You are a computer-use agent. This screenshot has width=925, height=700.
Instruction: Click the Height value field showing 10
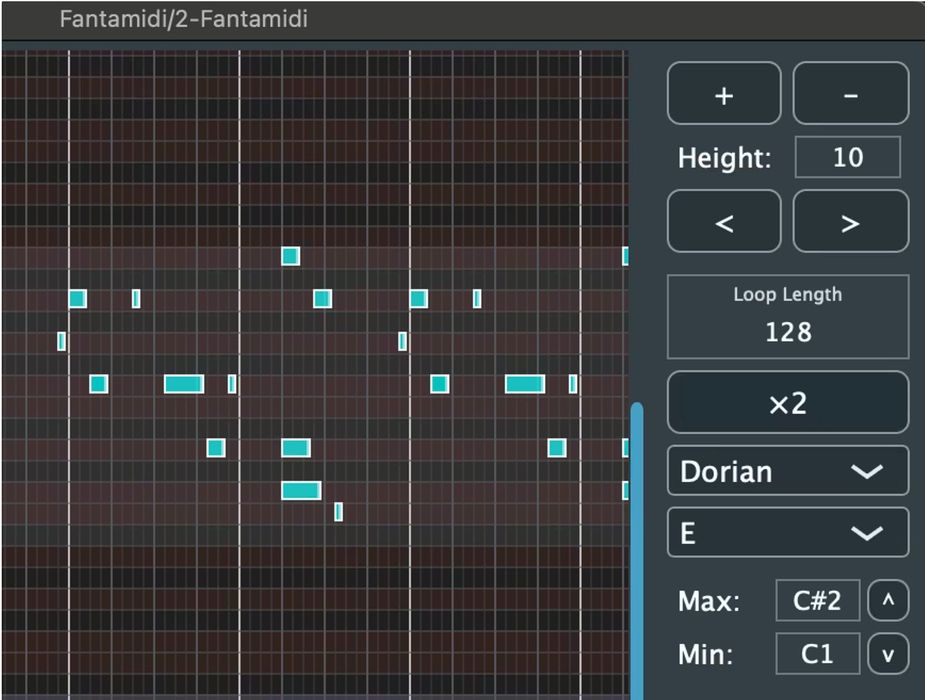tap(847, 158)
